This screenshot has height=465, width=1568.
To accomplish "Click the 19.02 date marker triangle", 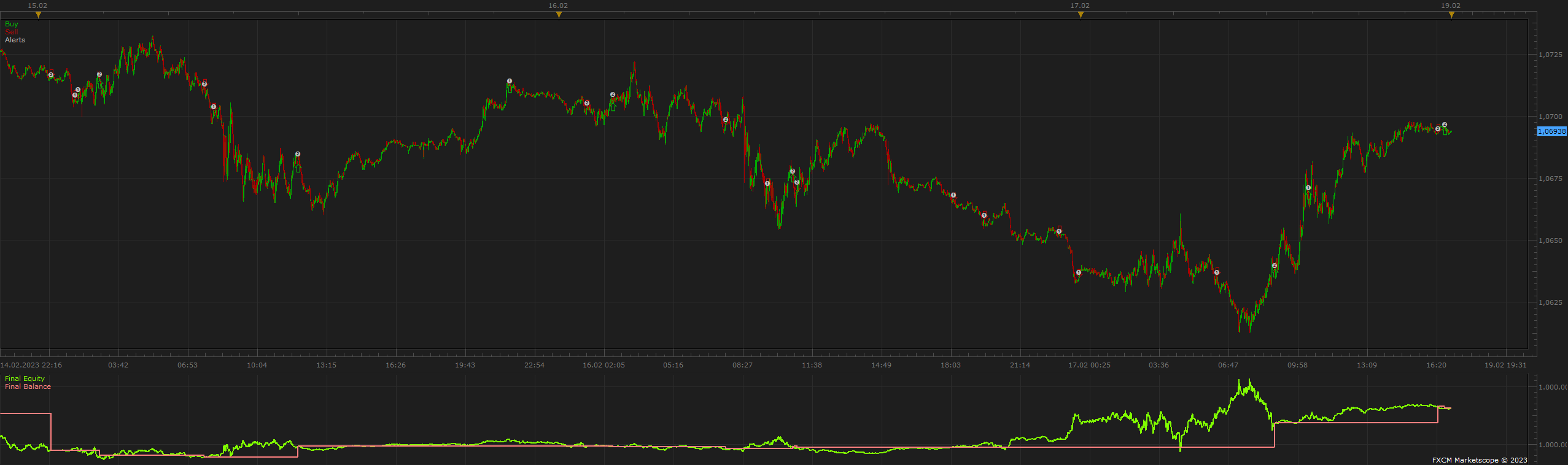I will [1451, 15].
